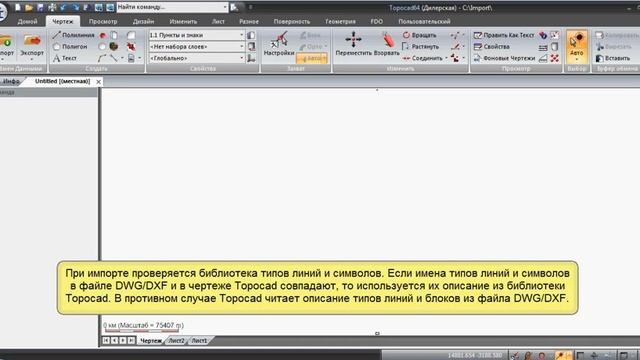640x360 pixels.
Task: Expand the line tool dropdown arrow in Создать
Action: [122, 58]
